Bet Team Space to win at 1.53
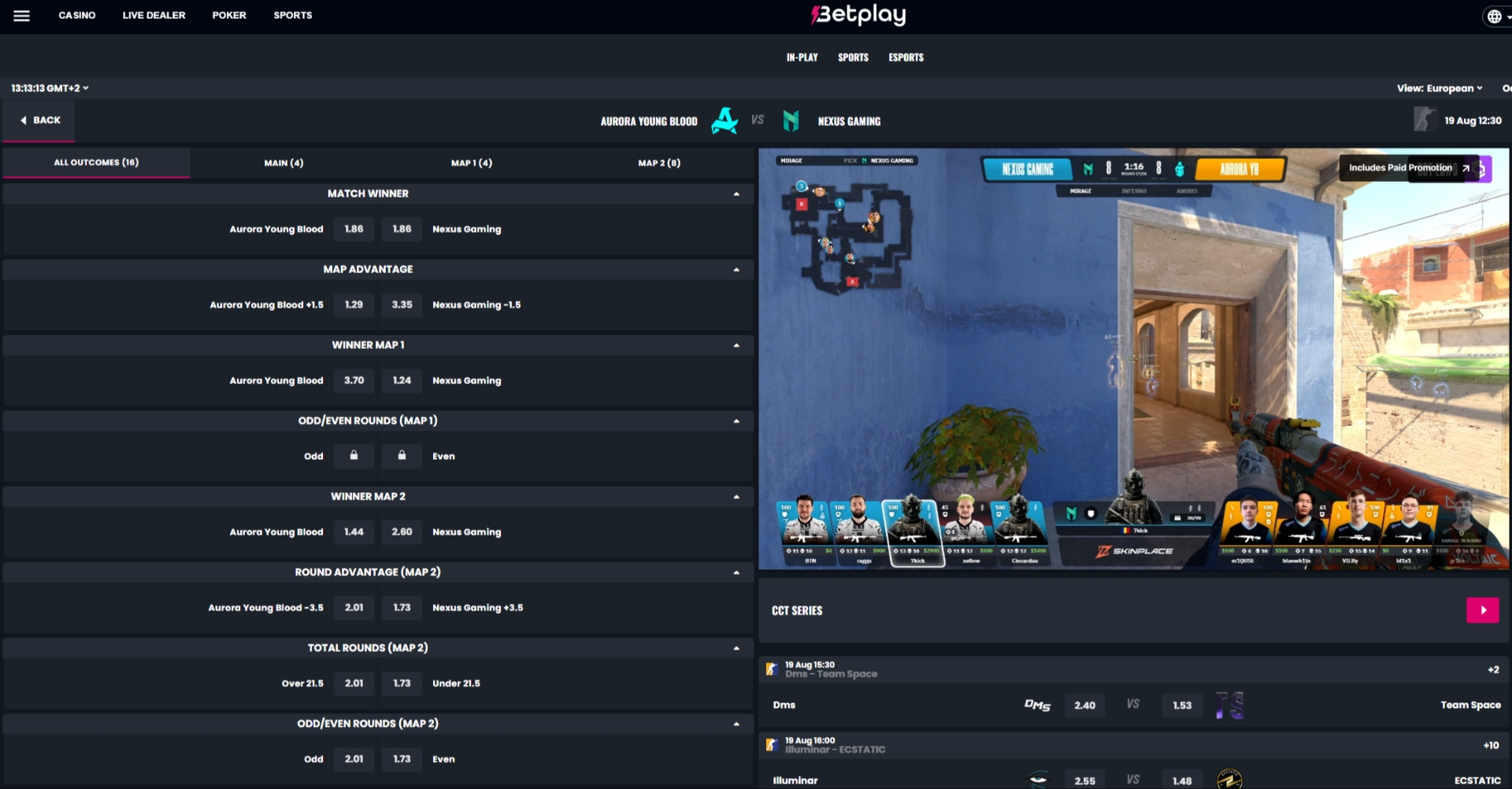The height and width of the screenshot is (789, 1512). [x=1182, y=706]
